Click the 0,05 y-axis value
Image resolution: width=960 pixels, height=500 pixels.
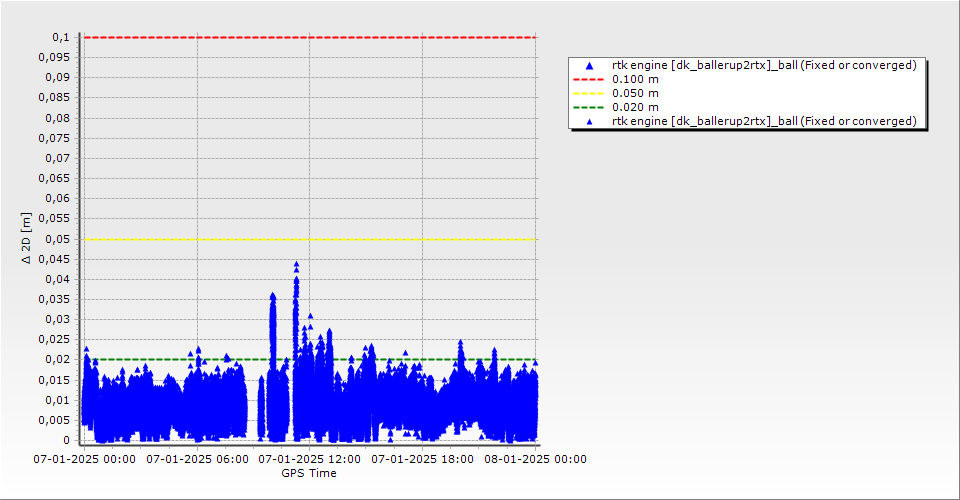pyautogui.click(x=58, y=239)
